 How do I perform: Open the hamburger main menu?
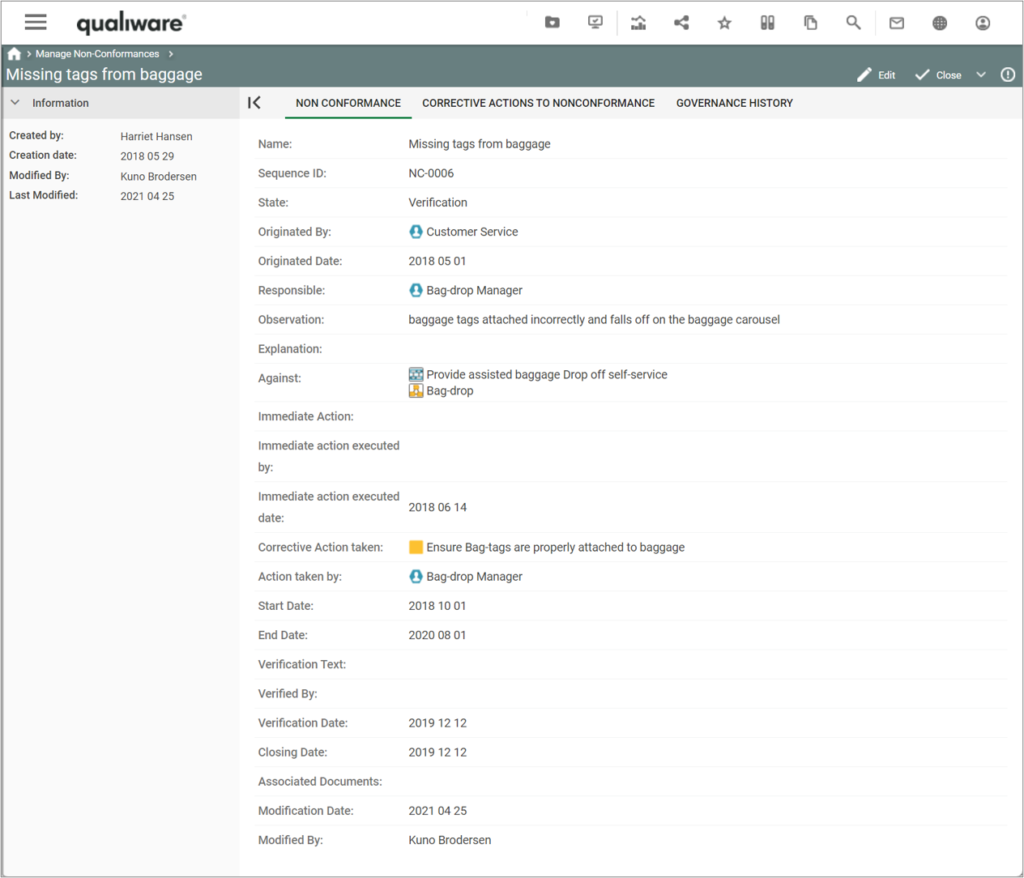click(x=36, y=22)
